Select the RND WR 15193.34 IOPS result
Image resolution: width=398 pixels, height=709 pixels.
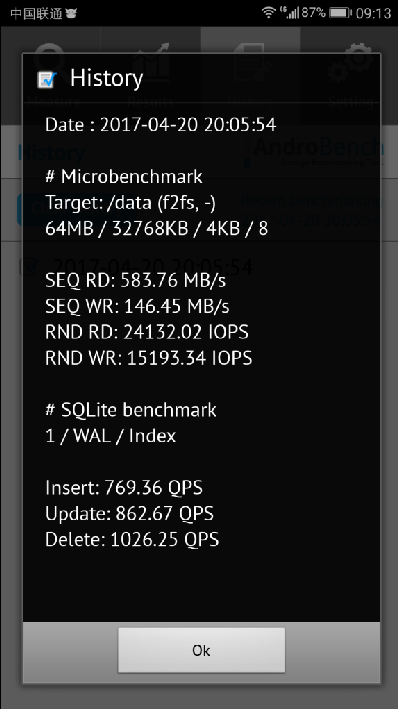(148, 358)
